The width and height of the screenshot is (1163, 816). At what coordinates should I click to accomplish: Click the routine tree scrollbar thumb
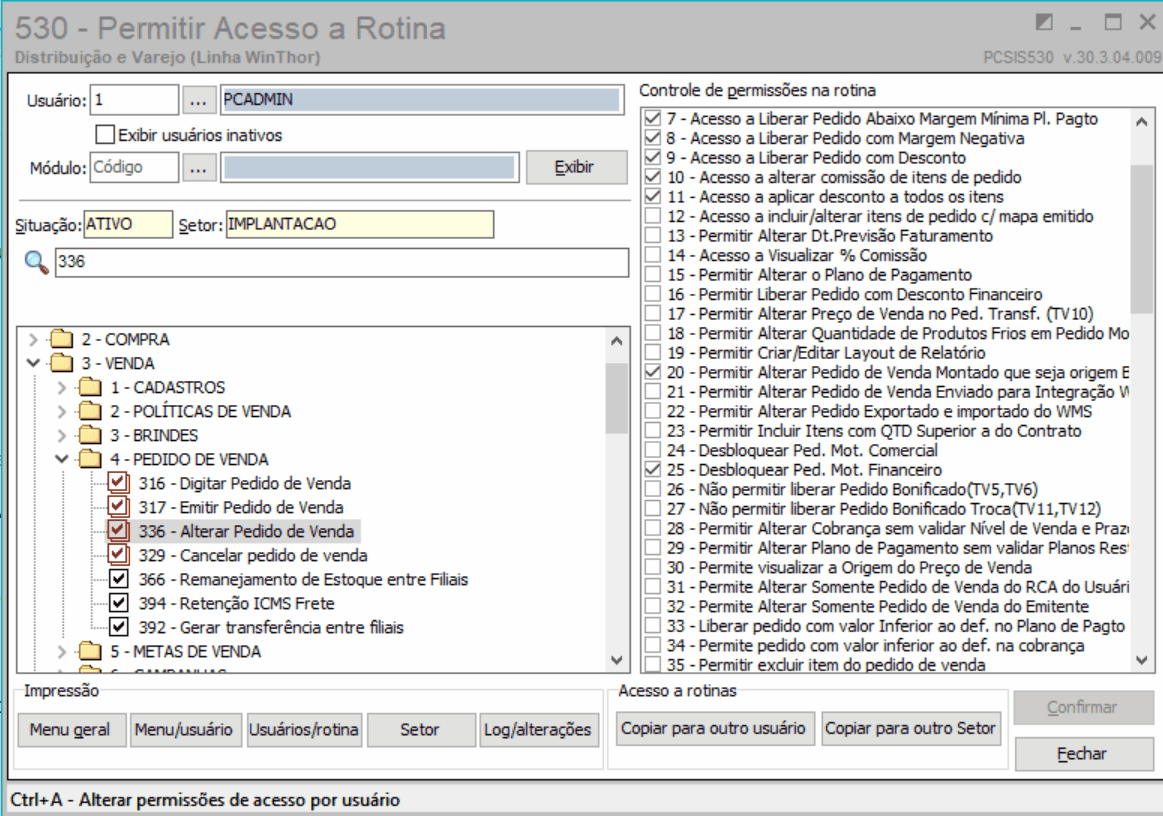point(616,398)
